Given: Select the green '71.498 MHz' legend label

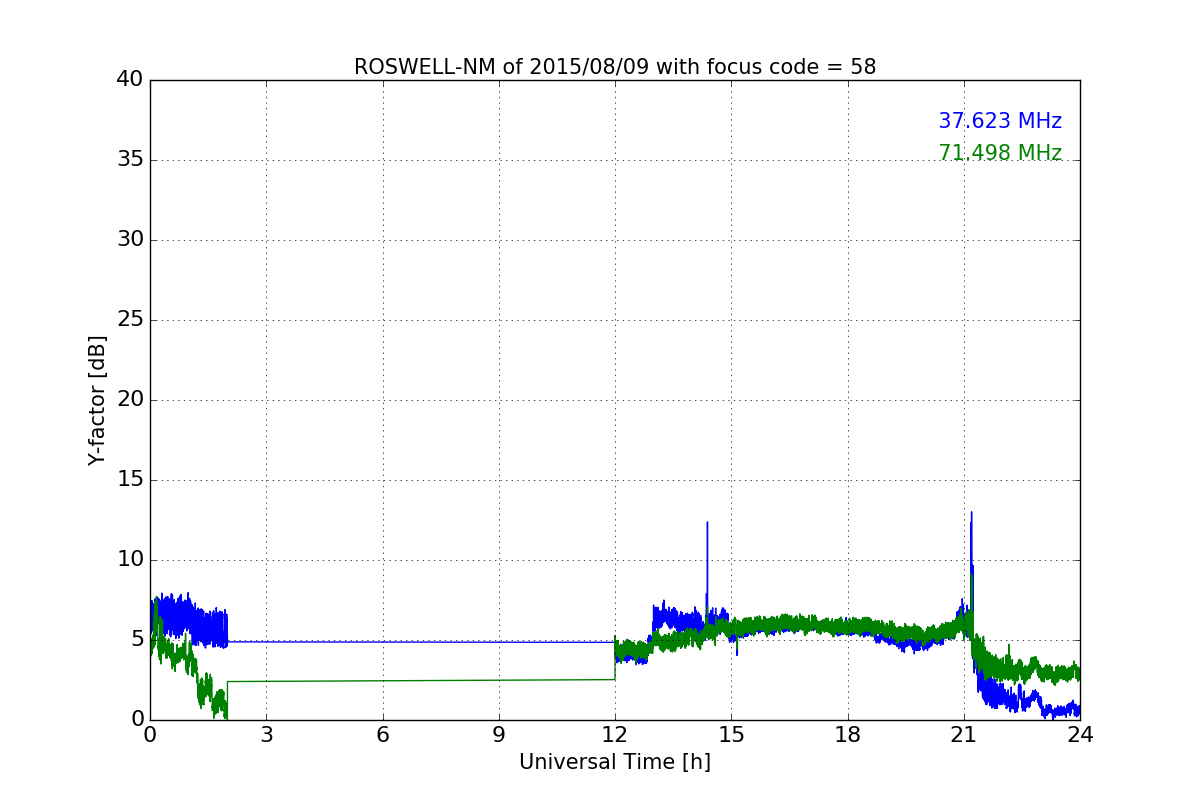Looking at the screenshot, I should 1000,153.
